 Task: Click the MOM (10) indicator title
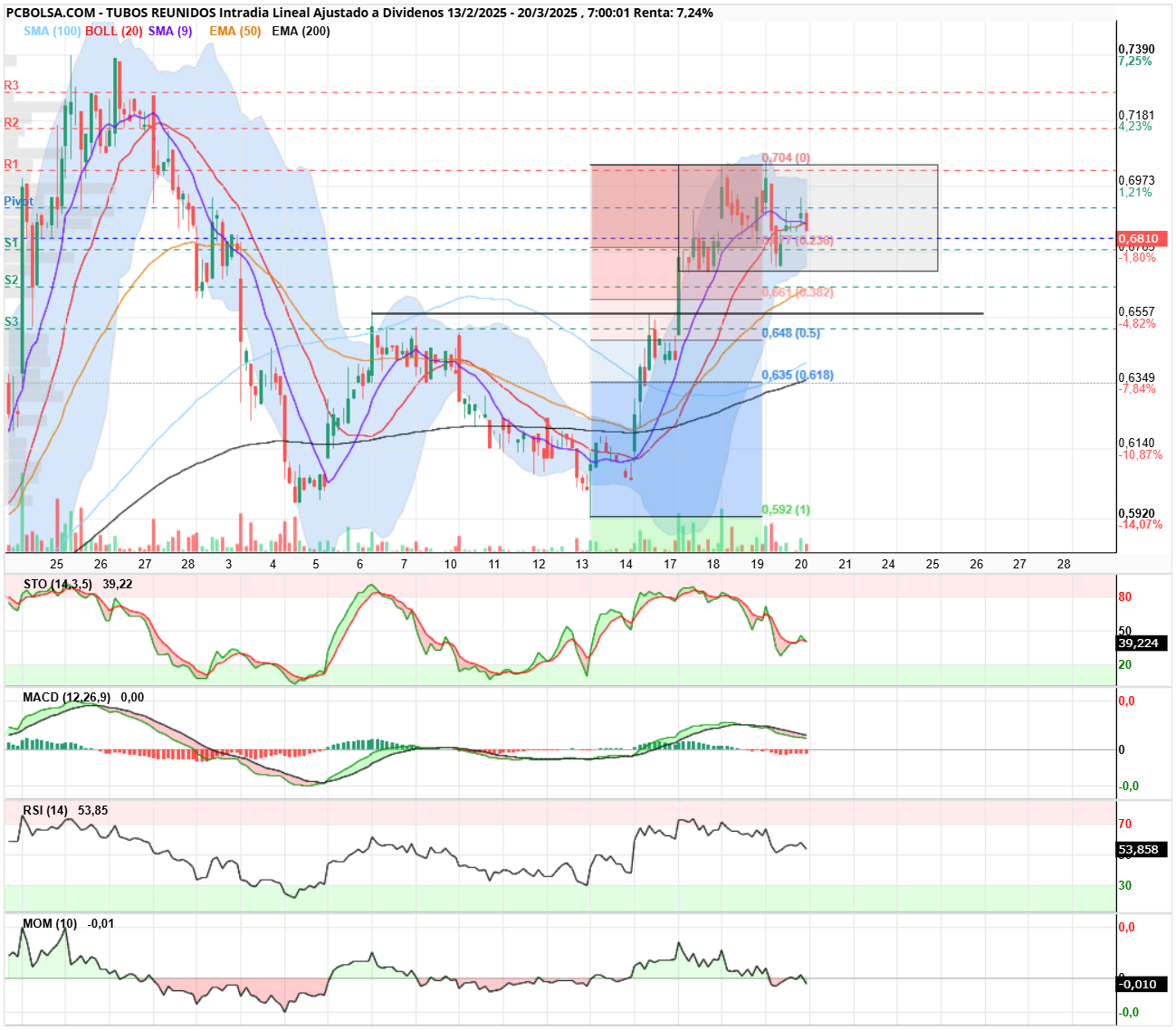(50, 923)
